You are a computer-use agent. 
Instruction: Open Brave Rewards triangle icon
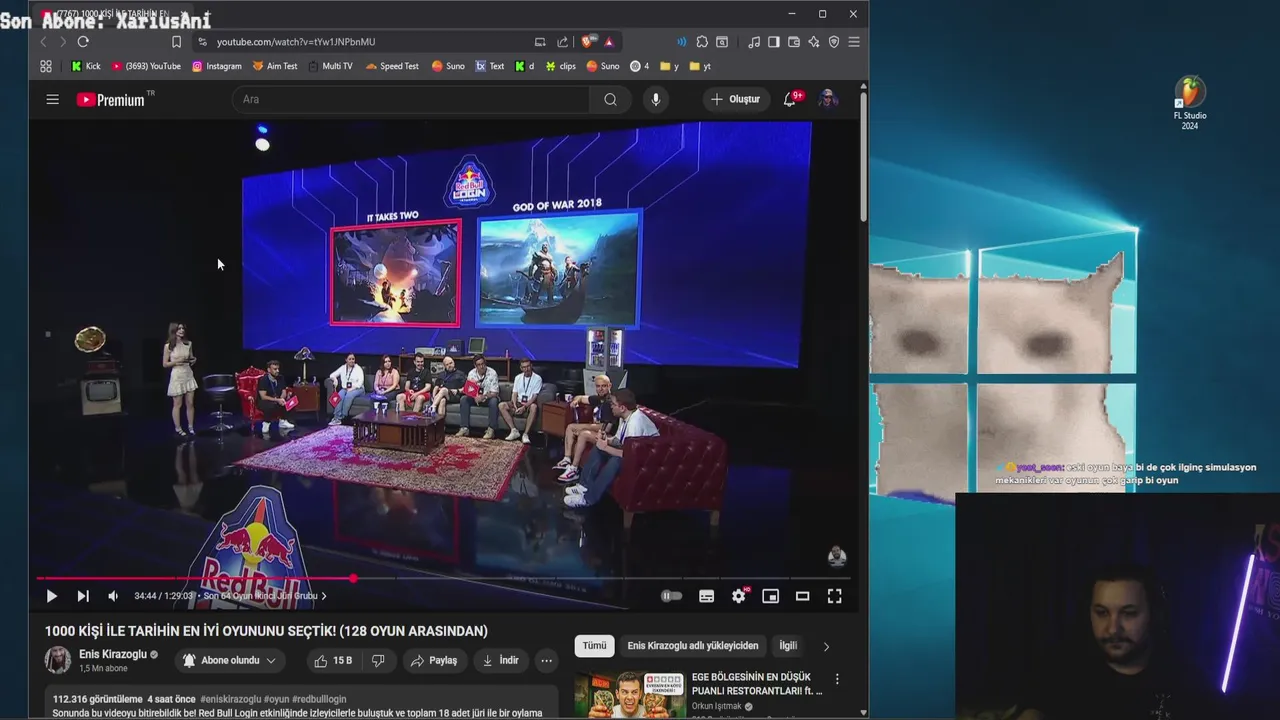tap(608, 42)
